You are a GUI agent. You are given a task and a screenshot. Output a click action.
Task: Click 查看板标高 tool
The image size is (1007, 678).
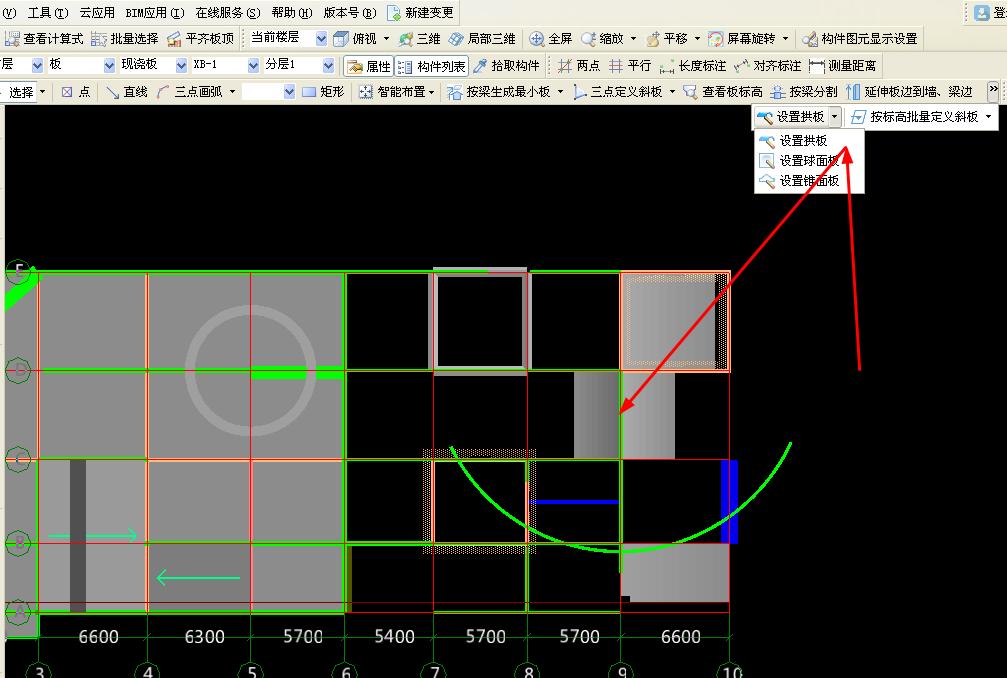click(722, 92)
